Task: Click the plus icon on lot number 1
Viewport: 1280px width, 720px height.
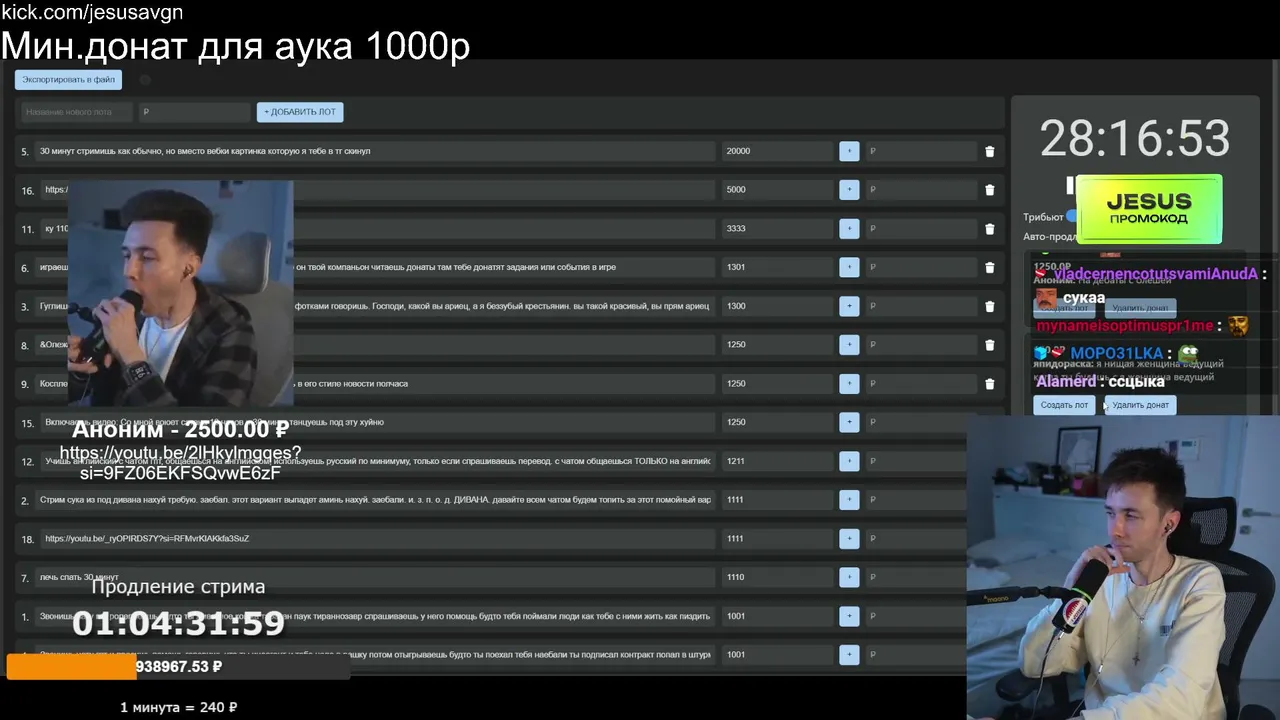Action: 849,616
